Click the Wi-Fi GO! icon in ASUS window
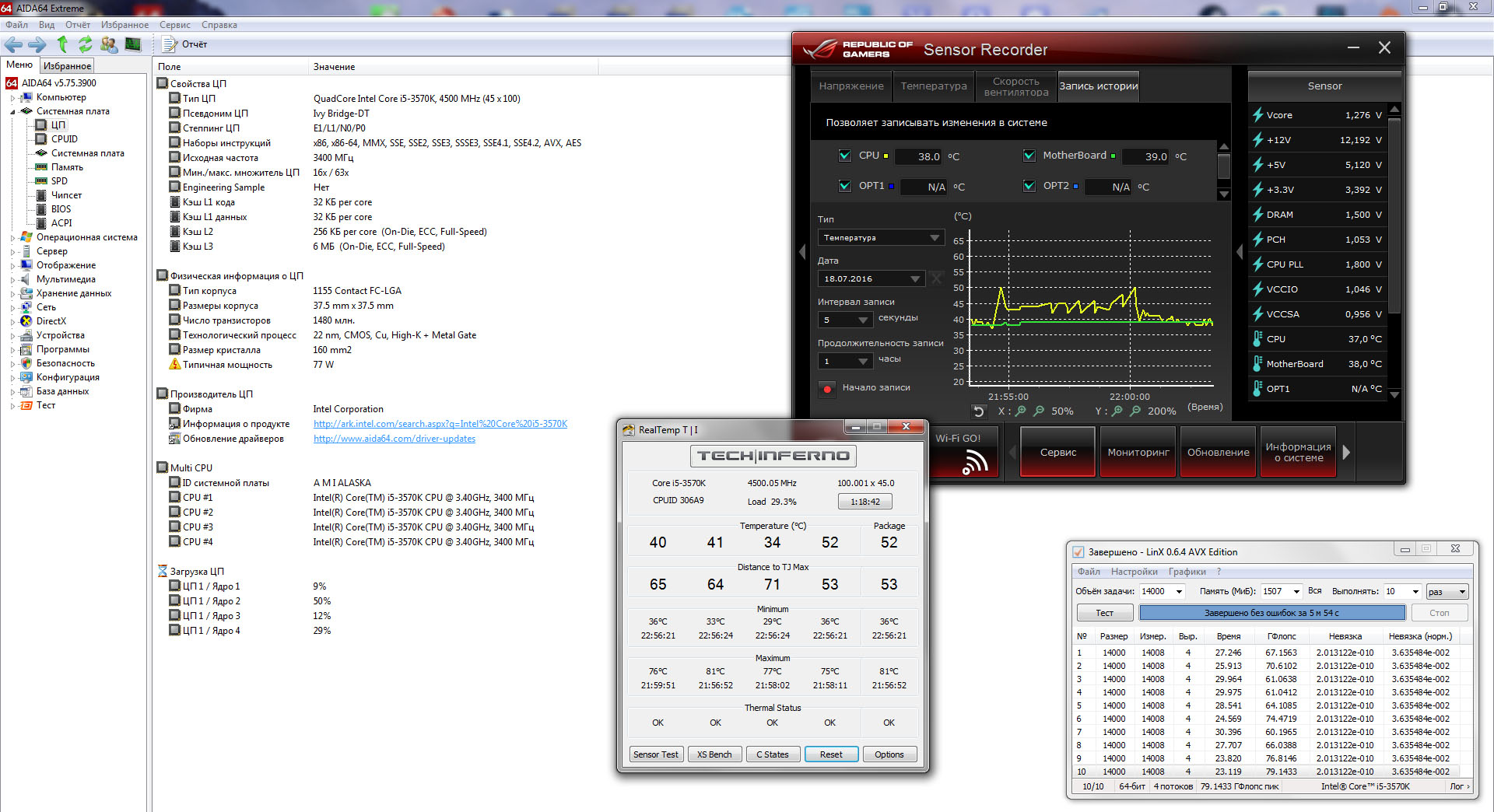This screenshot has height=812, width=1494. 974,462
